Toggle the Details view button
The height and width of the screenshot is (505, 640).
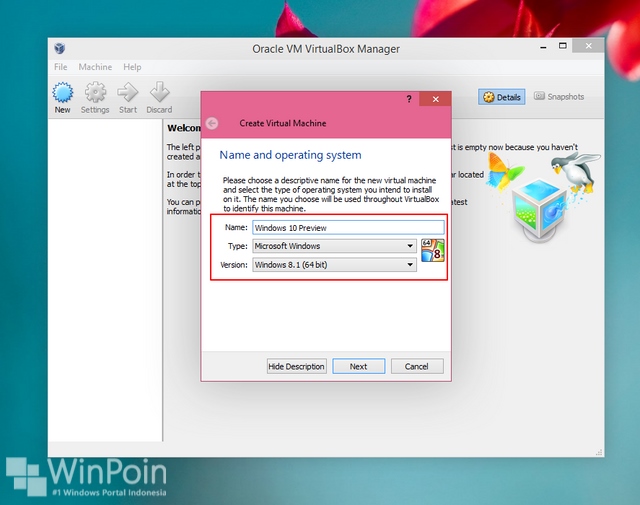pyautogui.click(x=502, y=97)
